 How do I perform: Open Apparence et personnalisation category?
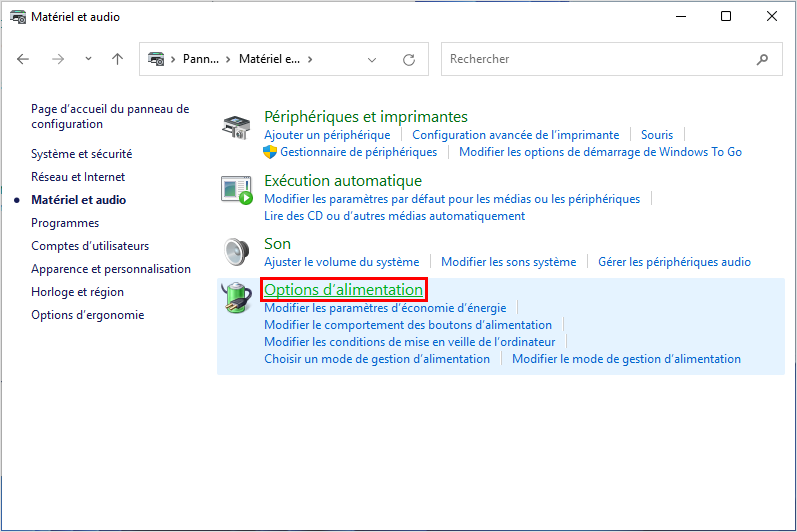[111, 269]
